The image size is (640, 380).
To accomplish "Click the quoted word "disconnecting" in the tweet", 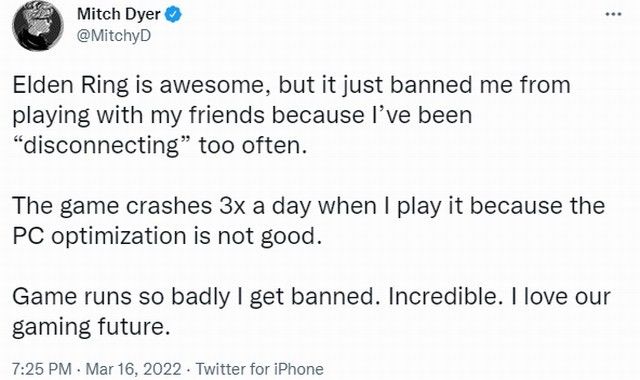I will point(102,146).
